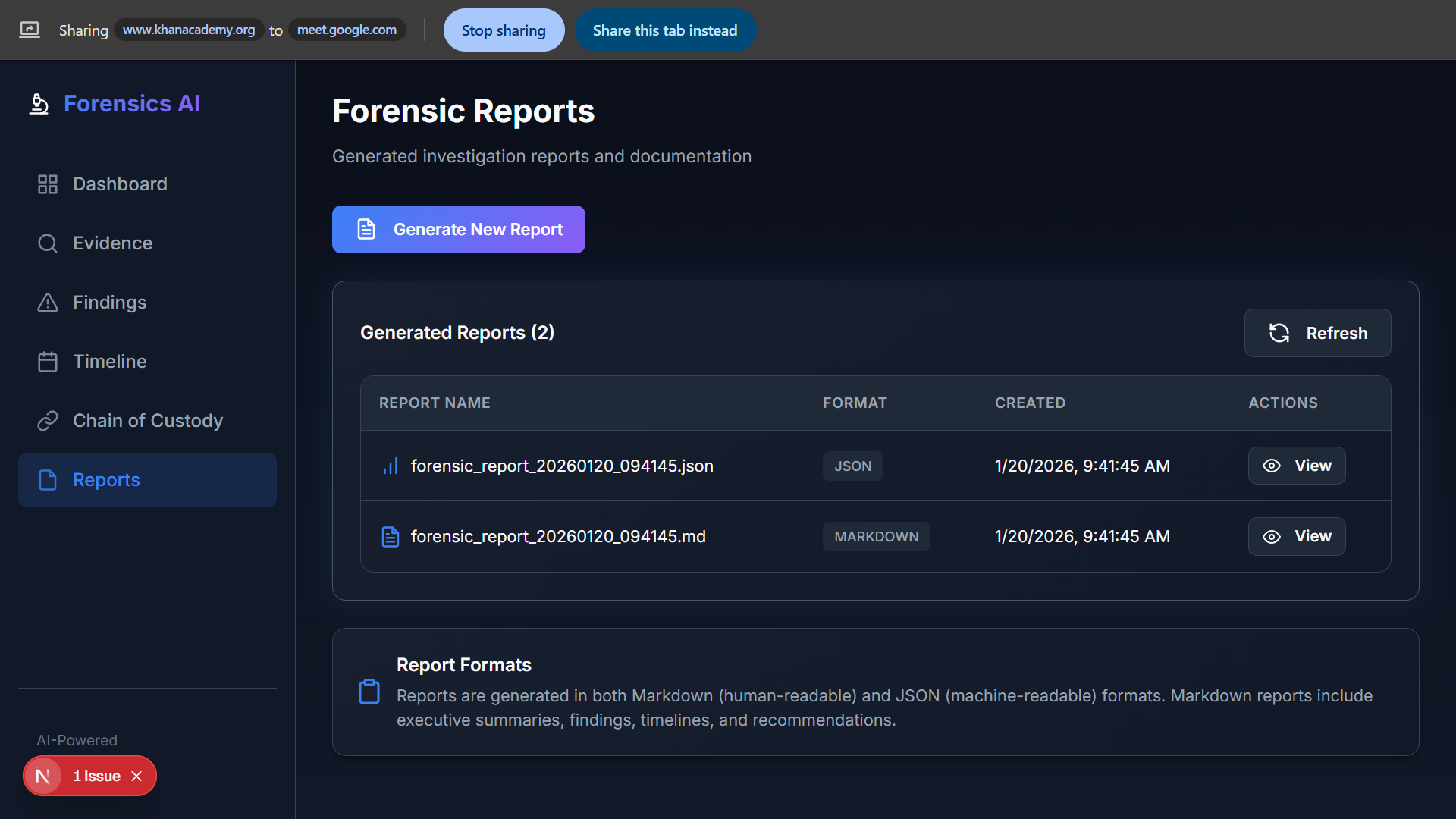Click the eye icon on the Markdown report View button
The image size is (1456, 819).
1272,536
